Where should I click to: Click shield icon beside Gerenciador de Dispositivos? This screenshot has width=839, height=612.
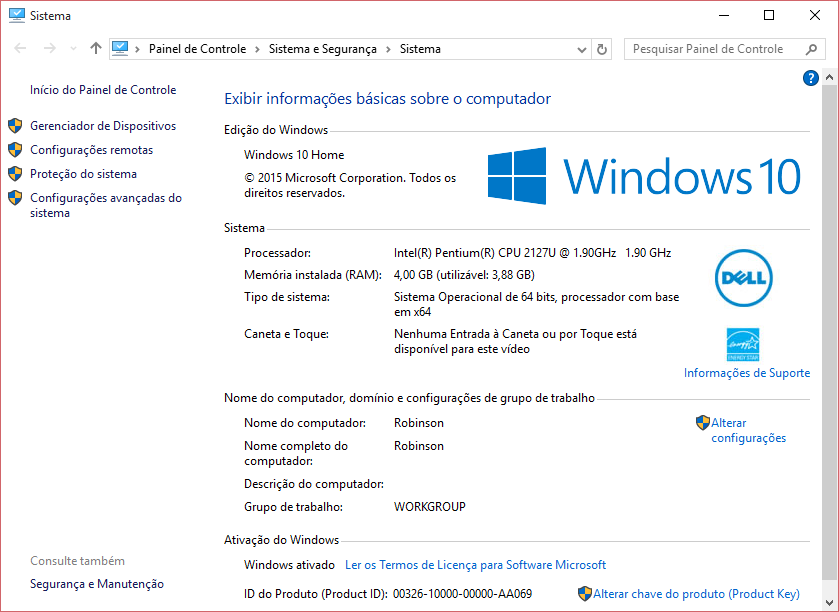point(15,126)
